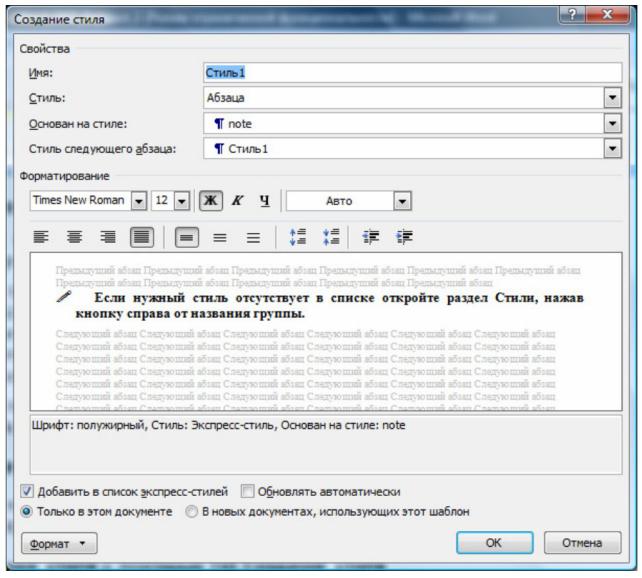Click the font size 12 box
The width and height of the screenshot is (642, 578).
point(163,201)
